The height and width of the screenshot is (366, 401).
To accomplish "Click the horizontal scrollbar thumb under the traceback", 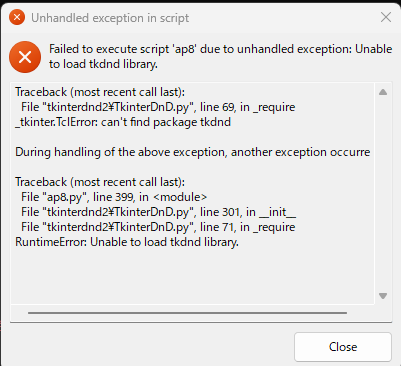I will [187, 313].
